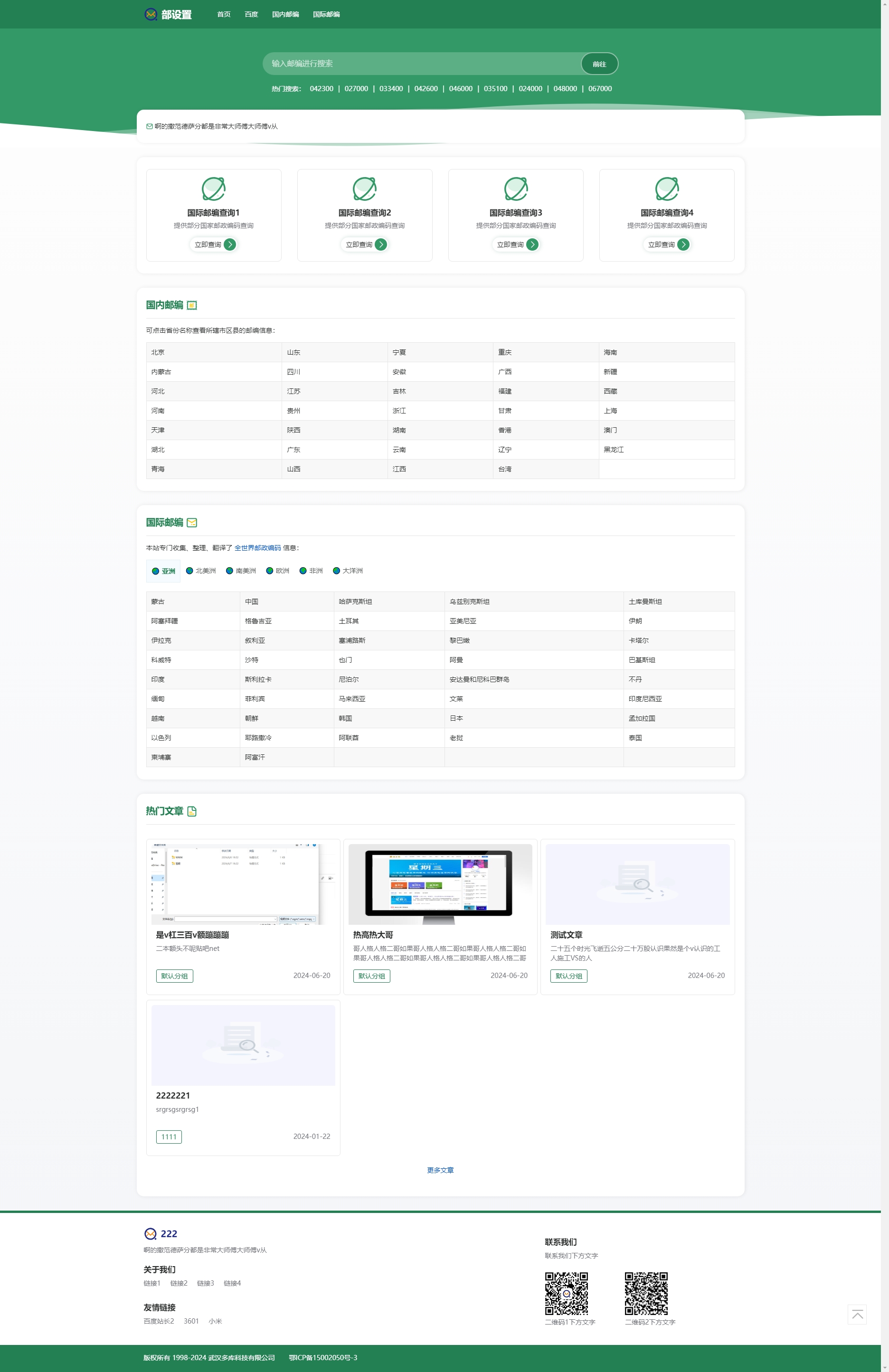Click the planet icon for 国际邮编查询1
The height and width of the screenshot is (1372, 889).
tap(213, 188)
